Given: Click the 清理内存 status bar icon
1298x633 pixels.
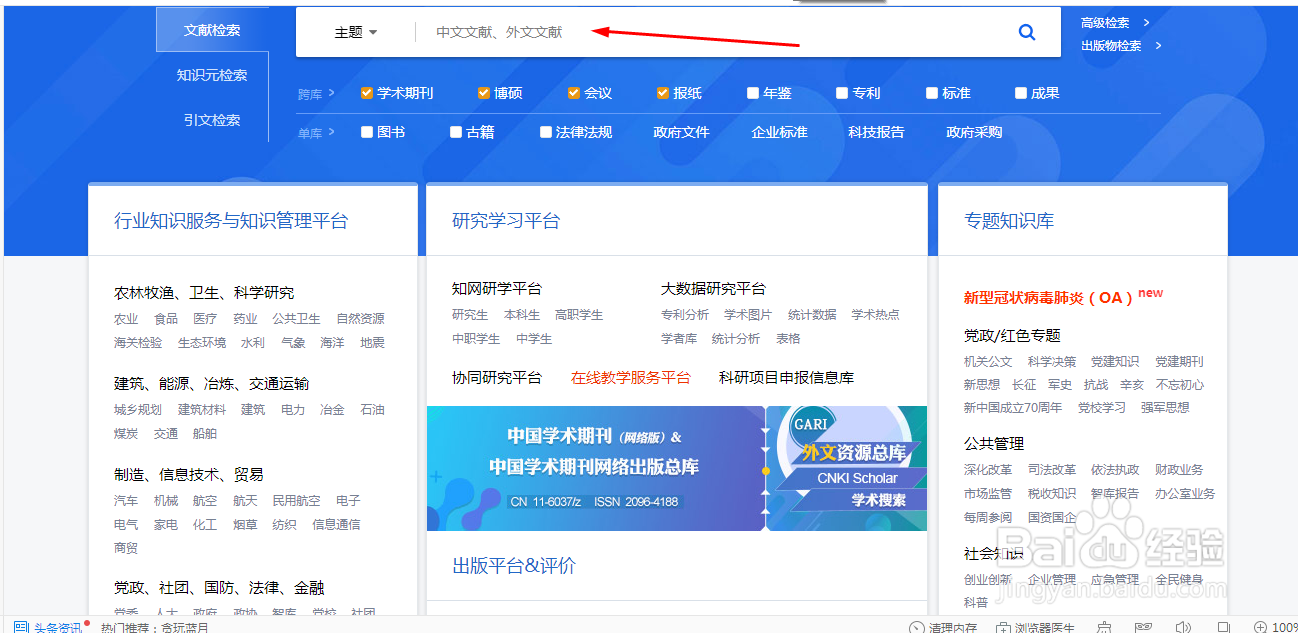Looking at the screenshot, I should point(917,627).
